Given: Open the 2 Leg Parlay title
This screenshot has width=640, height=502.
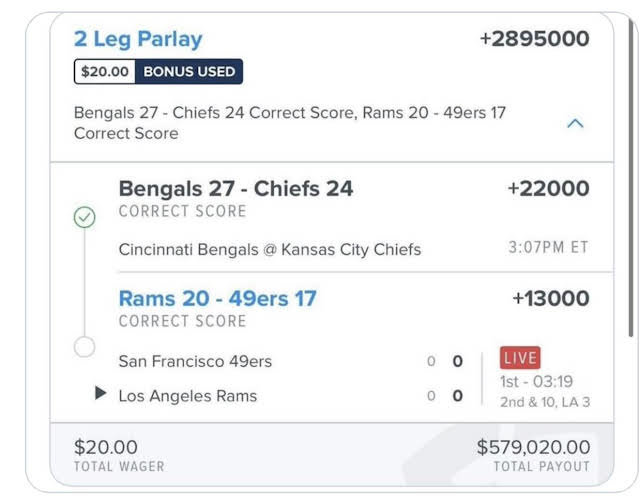Looking at the screenshot, I should pos(138,39).
